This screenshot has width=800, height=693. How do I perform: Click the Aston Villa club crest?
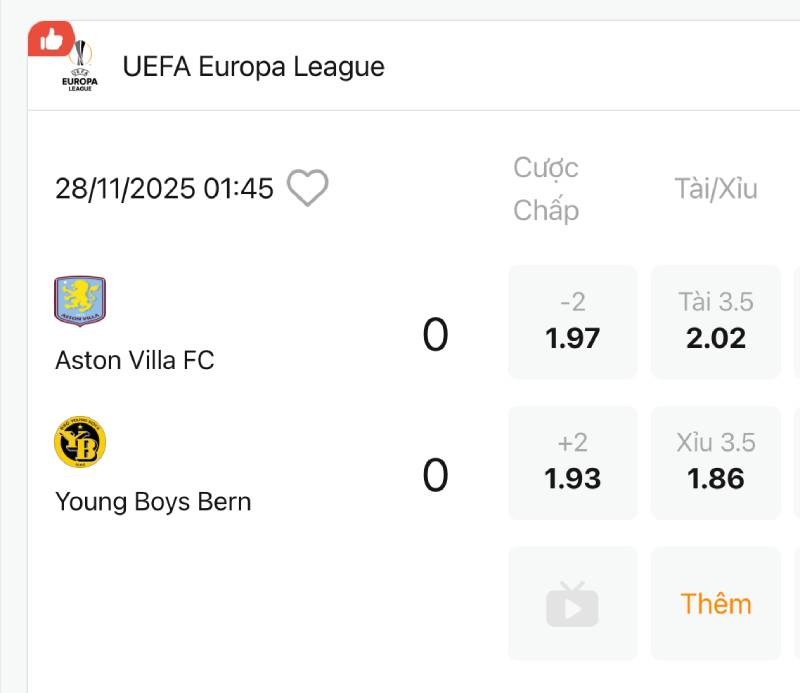click(x=79, y=301)
